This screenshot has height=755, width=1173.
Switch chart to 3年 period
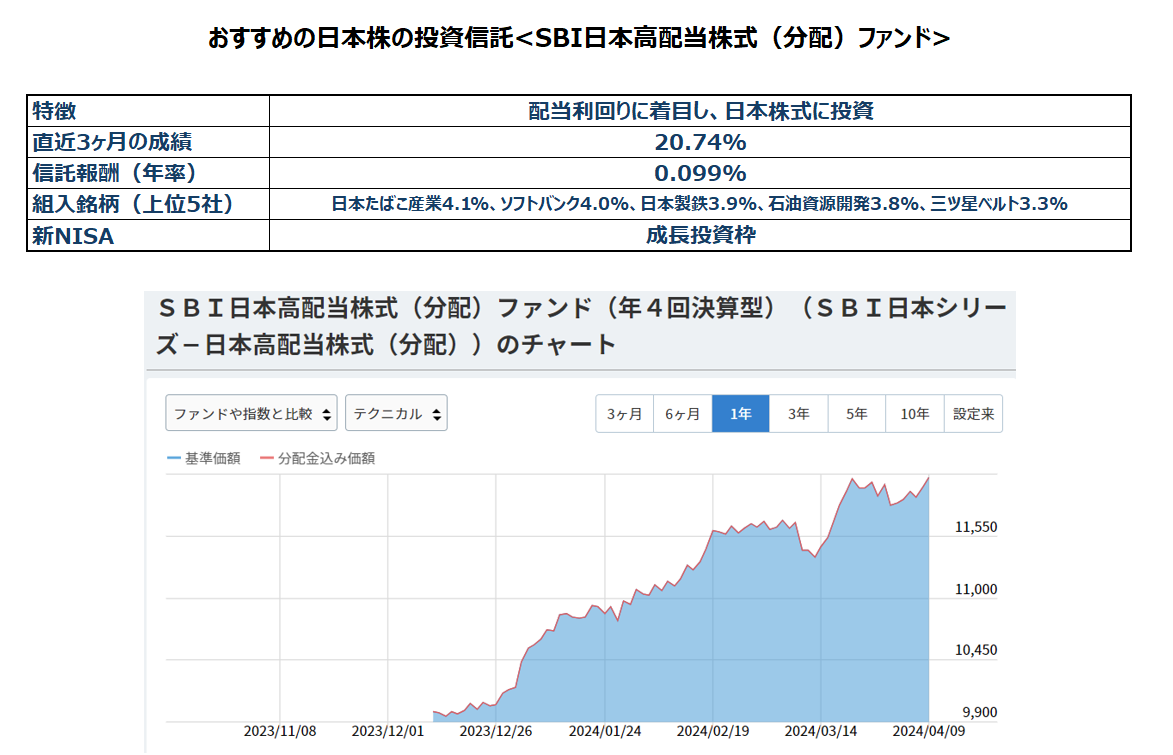798,414
